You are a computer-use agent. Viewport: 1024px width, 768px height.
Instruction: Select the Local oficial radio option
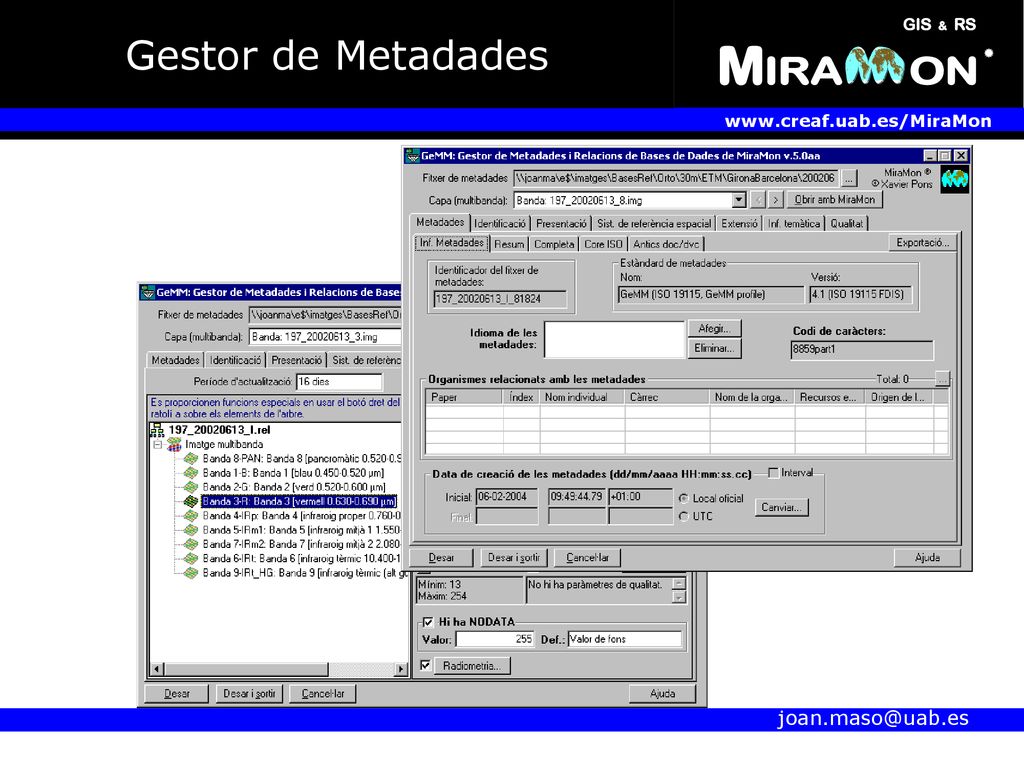[x=684, y=498]
